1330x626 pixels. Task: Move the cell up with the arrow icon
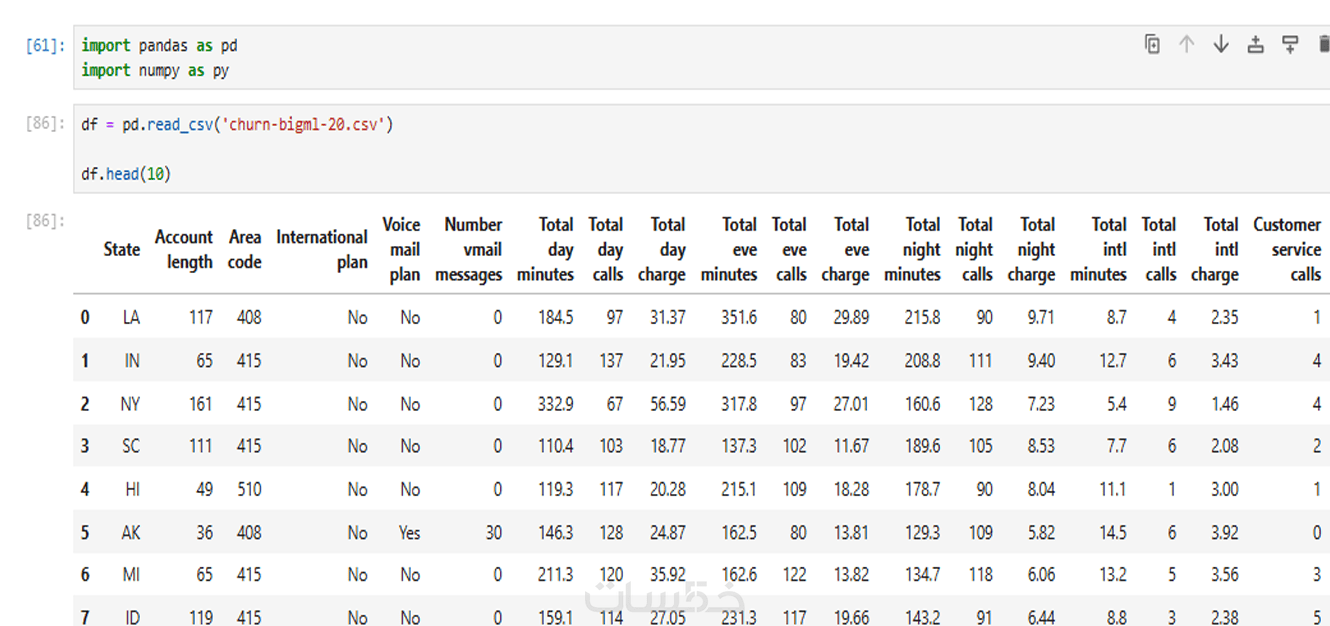1186,44
